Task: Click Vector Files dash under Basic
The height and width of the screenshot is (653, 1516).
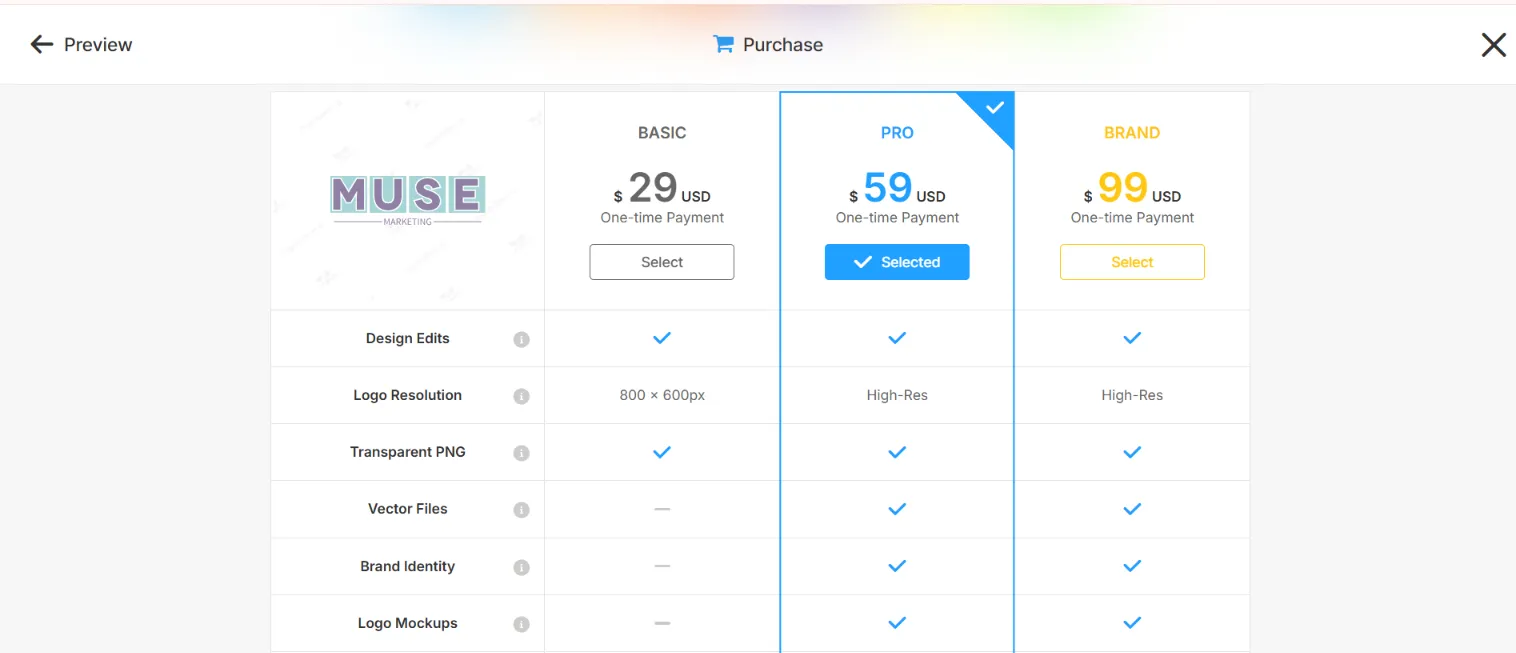Action: click(x=662, y=509)
